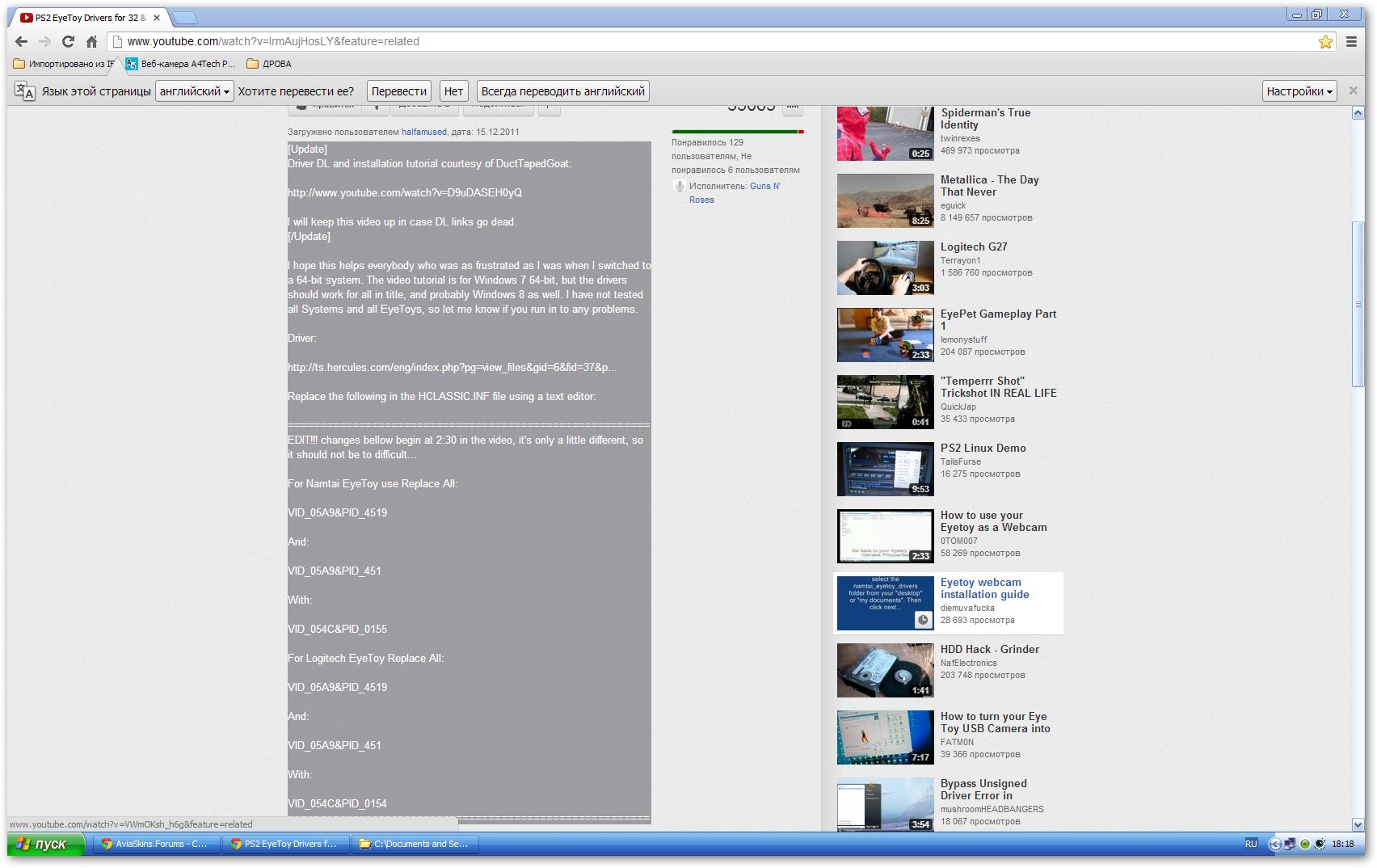Click the Перевести button
The image size is (1377, 868).
point(399,91)
